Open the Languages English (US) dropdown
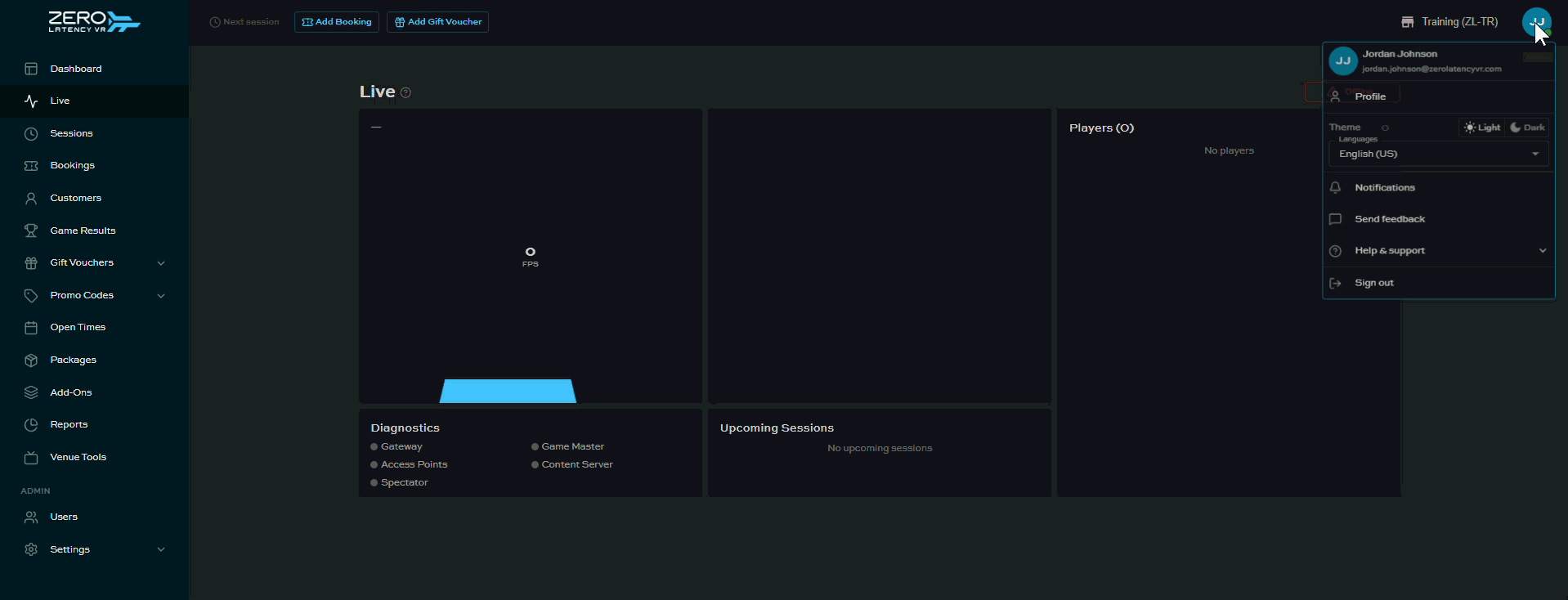 [1439, 154]
